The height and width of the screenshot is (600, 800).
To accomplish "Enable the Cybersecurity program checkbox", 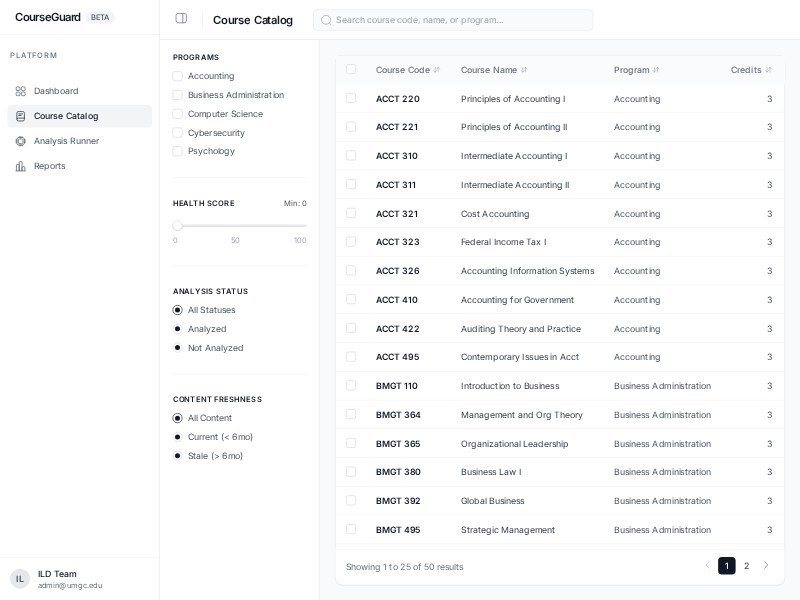I will pyautogui.click(x=177, y=133).
